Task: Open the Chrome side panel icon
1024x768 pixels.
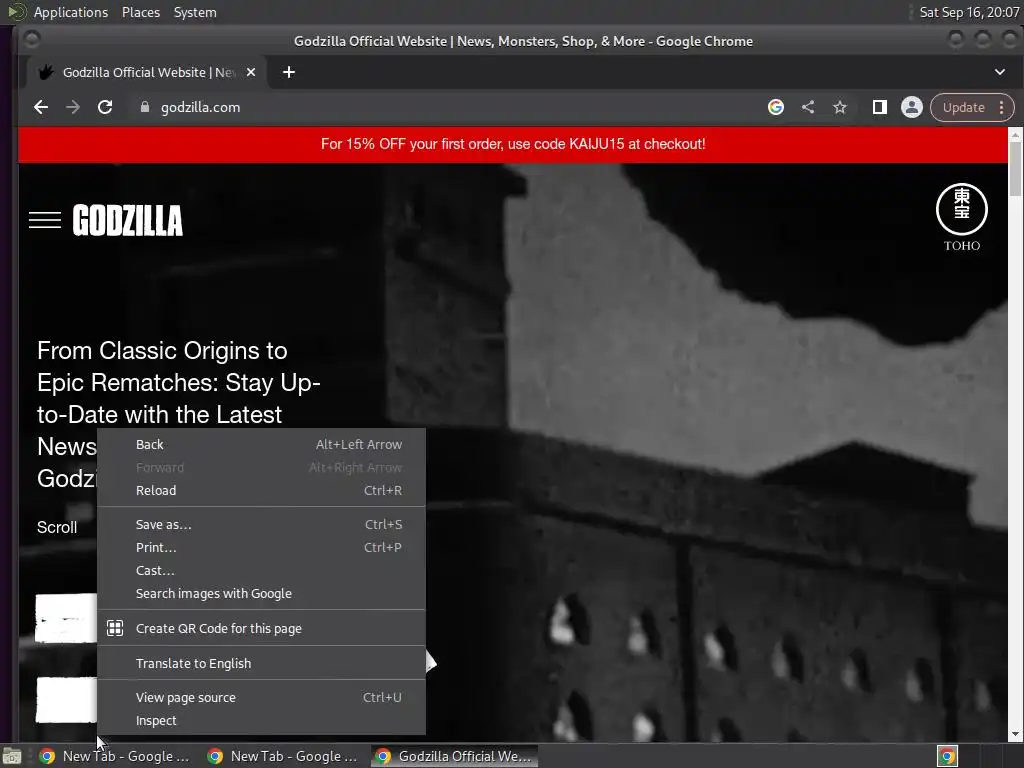Action: [880, 107]
